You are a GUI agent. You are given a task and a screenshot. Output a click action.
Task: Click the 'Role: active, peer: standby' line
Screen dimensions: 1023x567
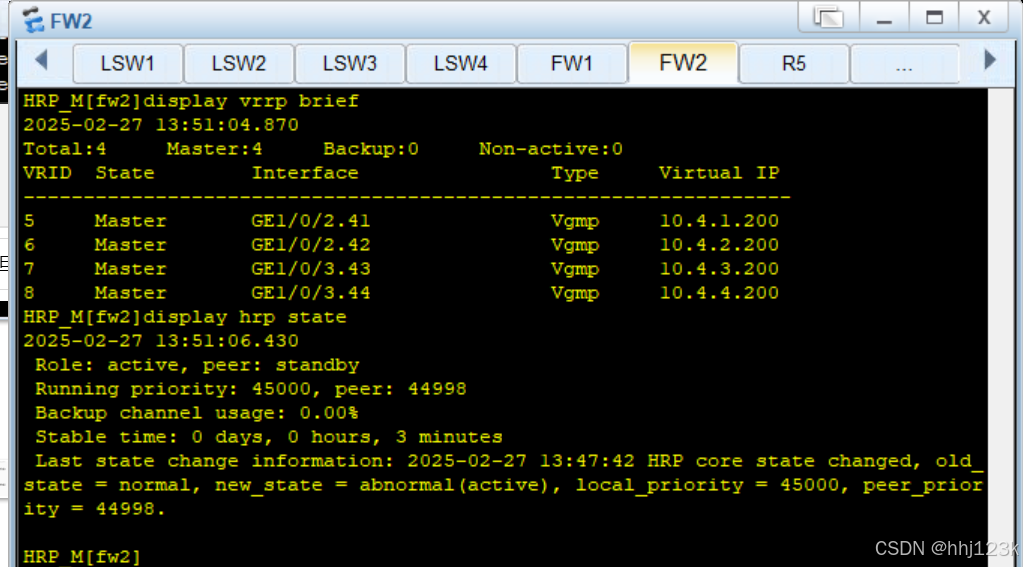click(x=197, y=365)
